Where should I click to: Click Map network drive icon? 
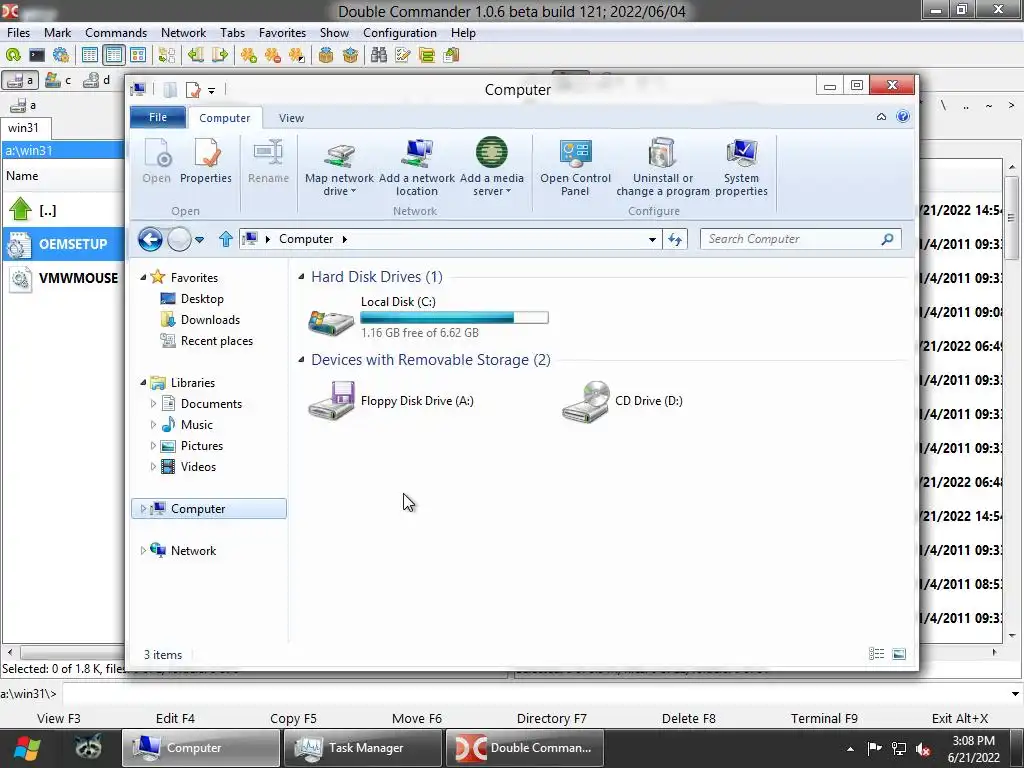tap(340, 154)
